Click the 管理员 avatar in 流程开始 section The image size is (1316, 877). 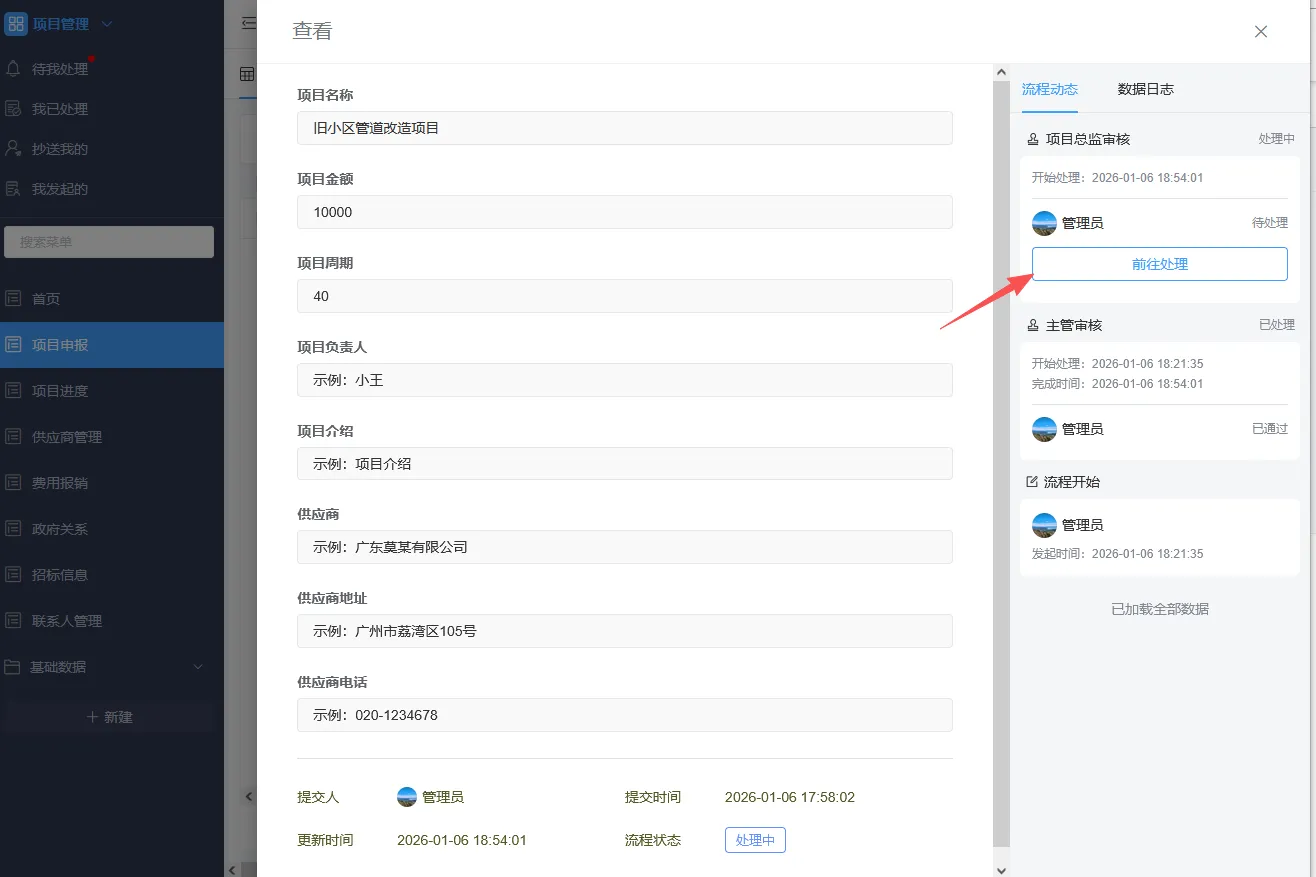(1044, 524)
